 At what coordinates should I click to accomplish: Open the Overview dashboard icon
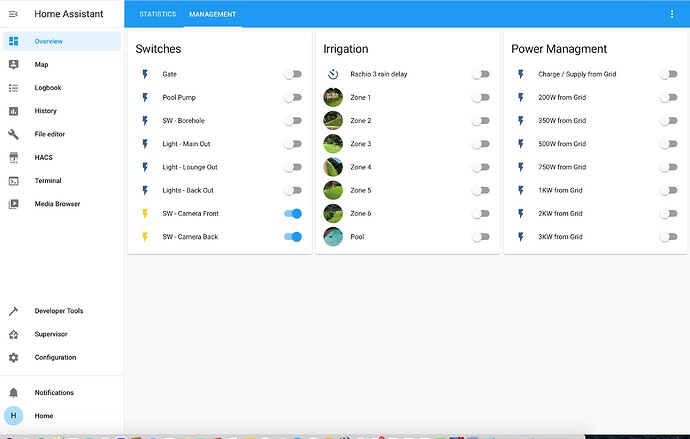(x=14, y=41)
